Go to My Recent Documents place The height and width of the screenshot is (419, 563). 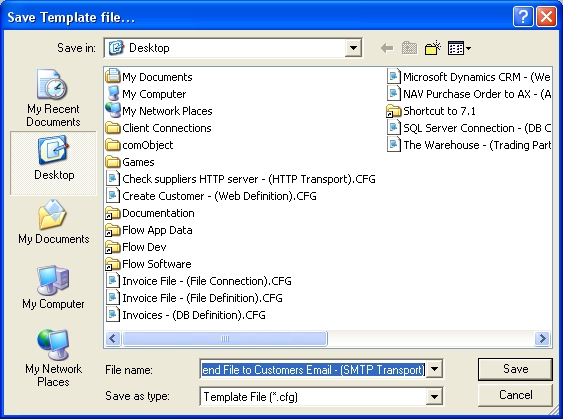click(53, 98)
